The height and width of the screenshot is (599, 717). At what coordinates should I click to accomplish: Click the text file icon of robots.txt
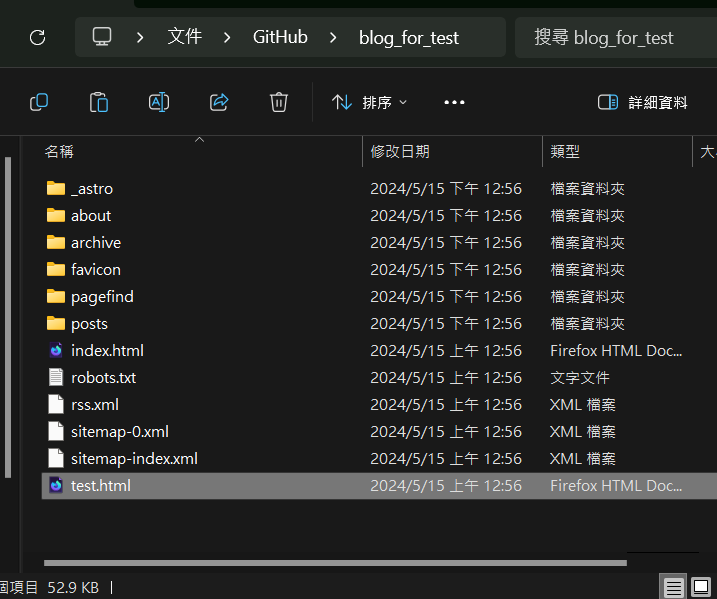[56, 377]
